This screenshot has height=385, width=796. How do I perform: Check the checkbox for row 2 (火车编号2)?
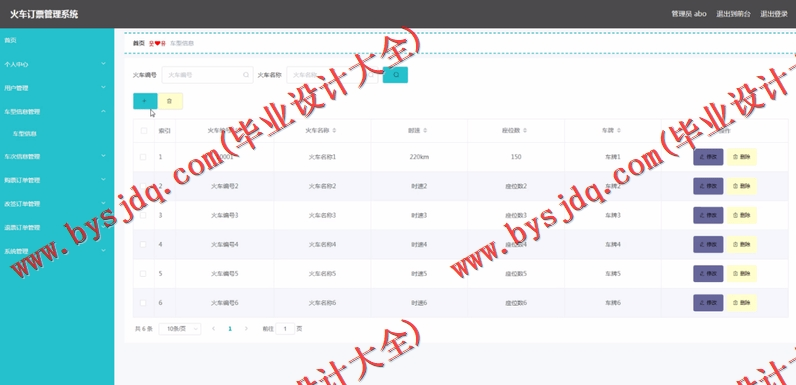[143, 186]
